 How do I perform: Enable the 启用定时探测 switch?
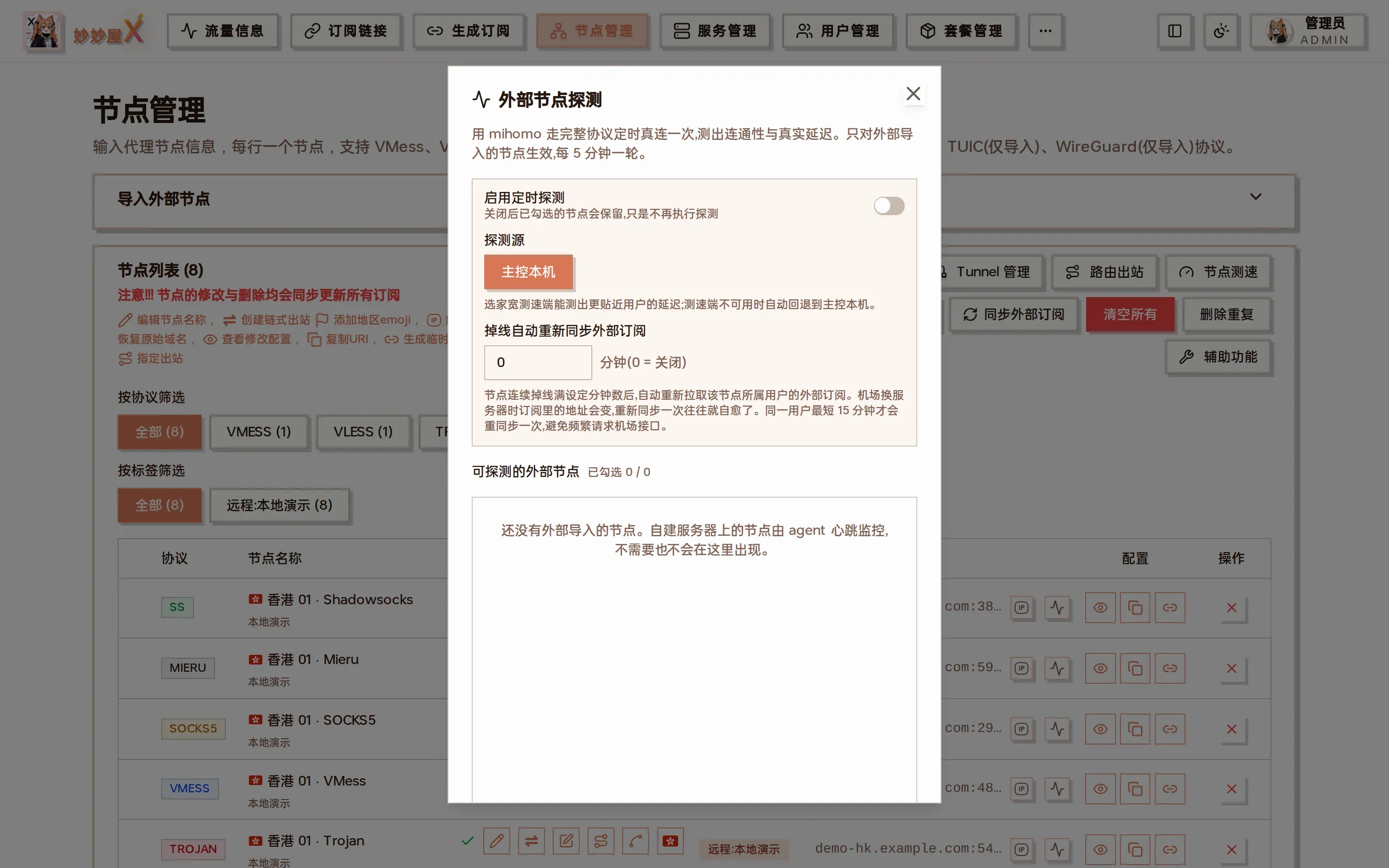click(x=888, y=205)
